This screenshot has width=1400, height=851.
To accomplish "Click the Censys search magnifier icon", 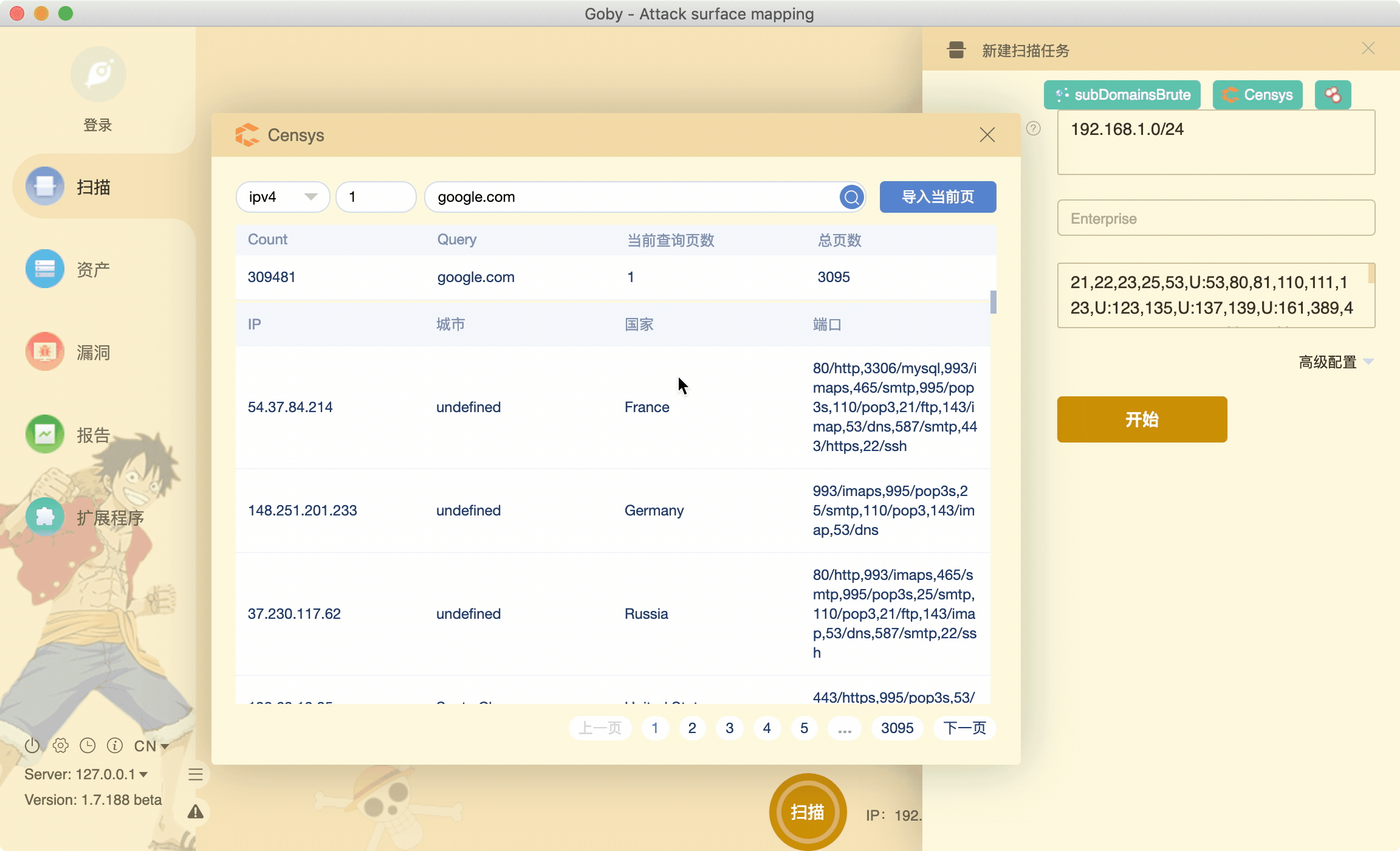I will point(851,197).
